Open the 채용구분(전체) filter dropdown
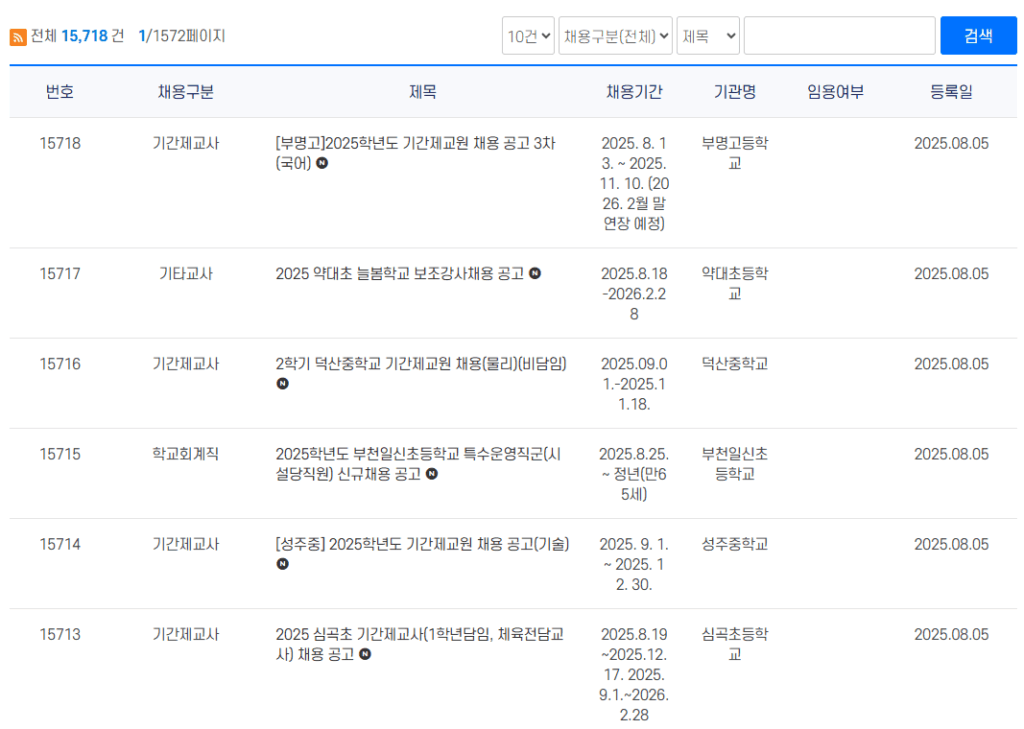The height and width of the screenshot is (729, 1024). coord(615,35)
